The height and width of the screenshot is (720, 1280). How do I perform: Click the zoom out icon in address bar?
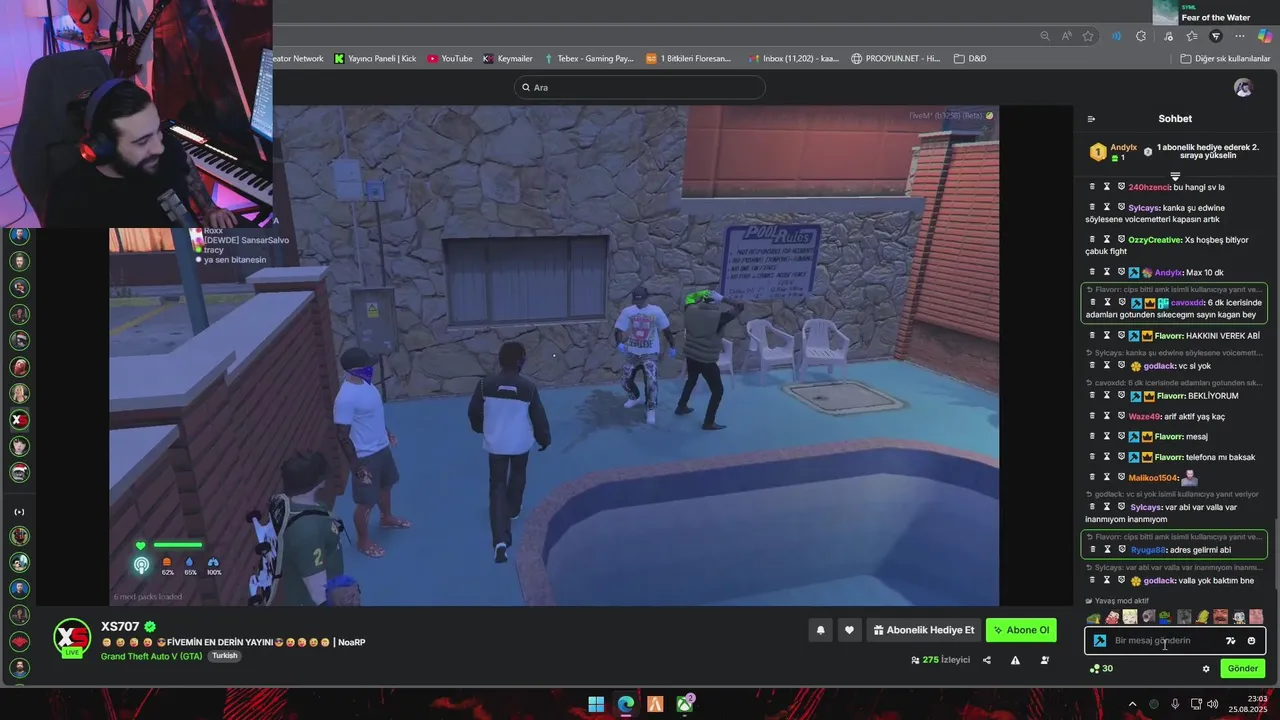point(1045,36)
